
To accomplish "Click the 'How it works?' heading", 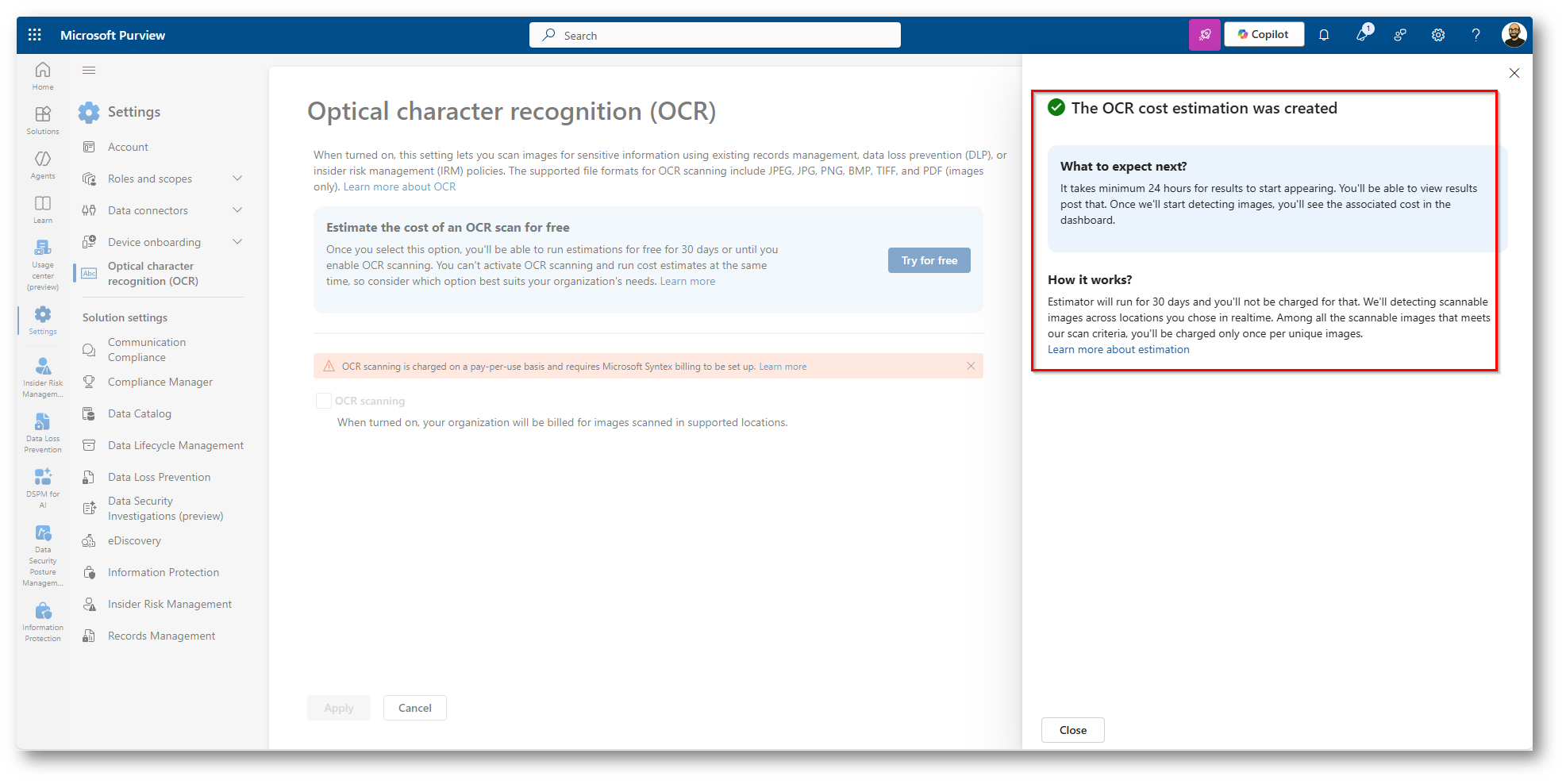I will click(1090, 279).
